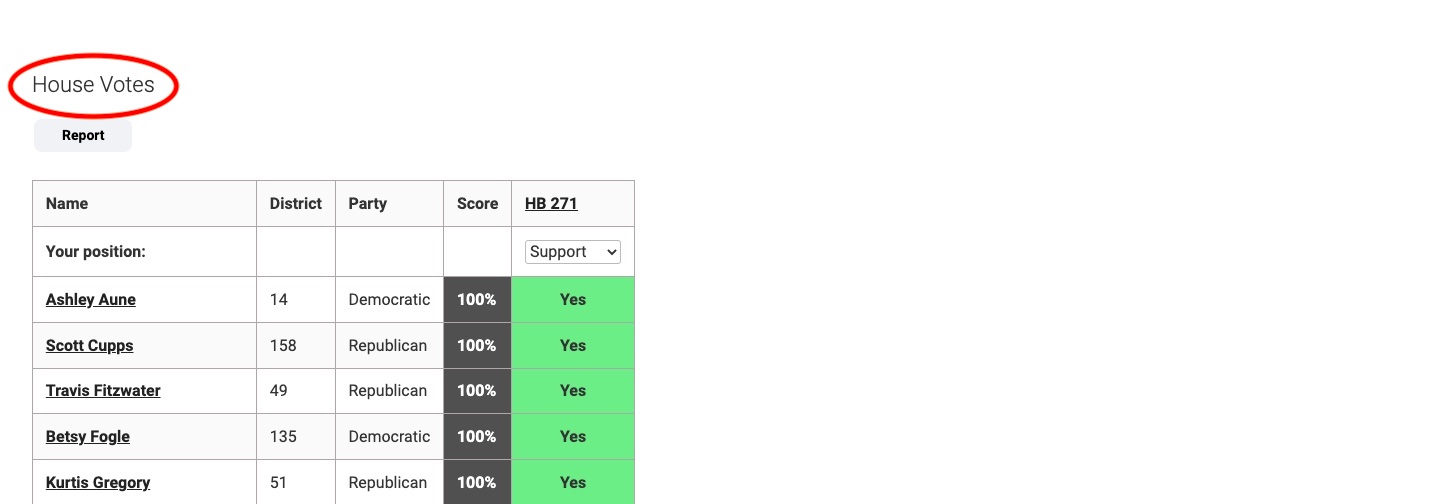
Task: Click the Party column header
Action: 368,204
